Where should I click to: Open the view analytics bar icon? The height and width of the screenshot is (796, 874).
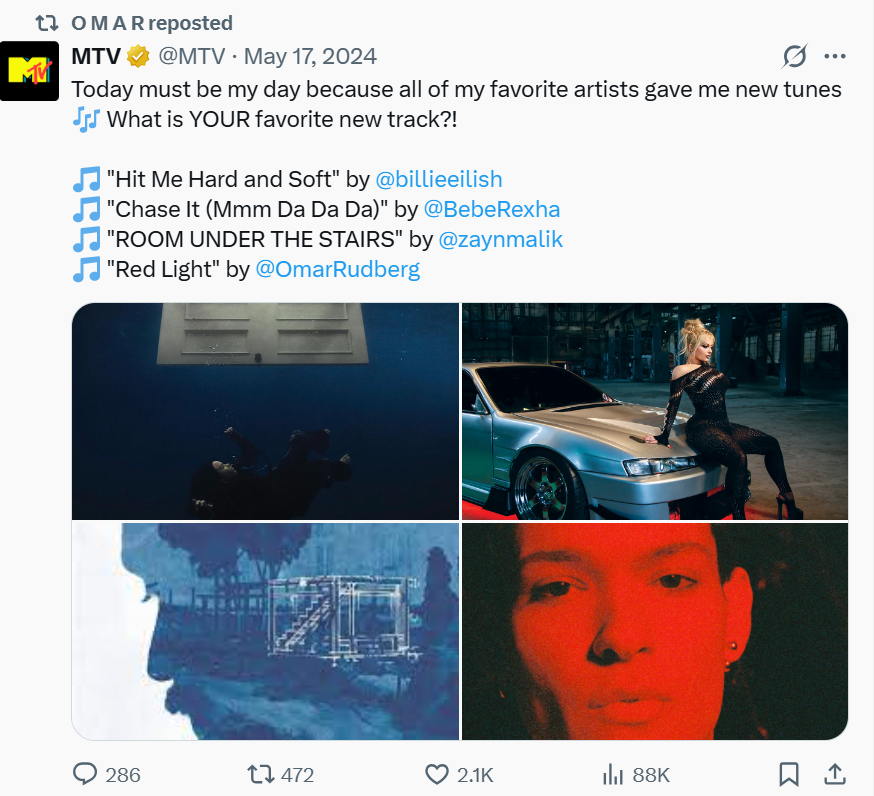(613, 774)
